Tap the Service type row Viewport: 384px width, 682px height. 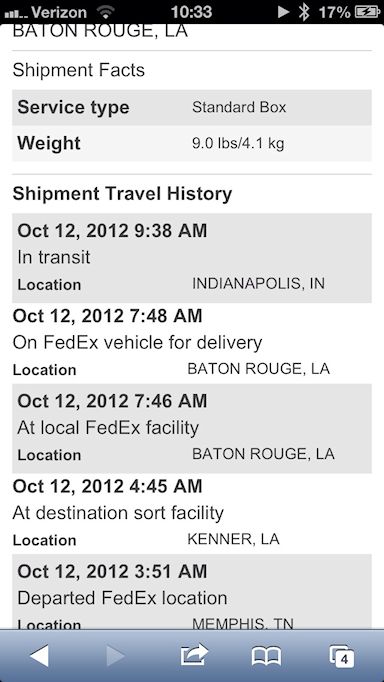click(192, 107)
